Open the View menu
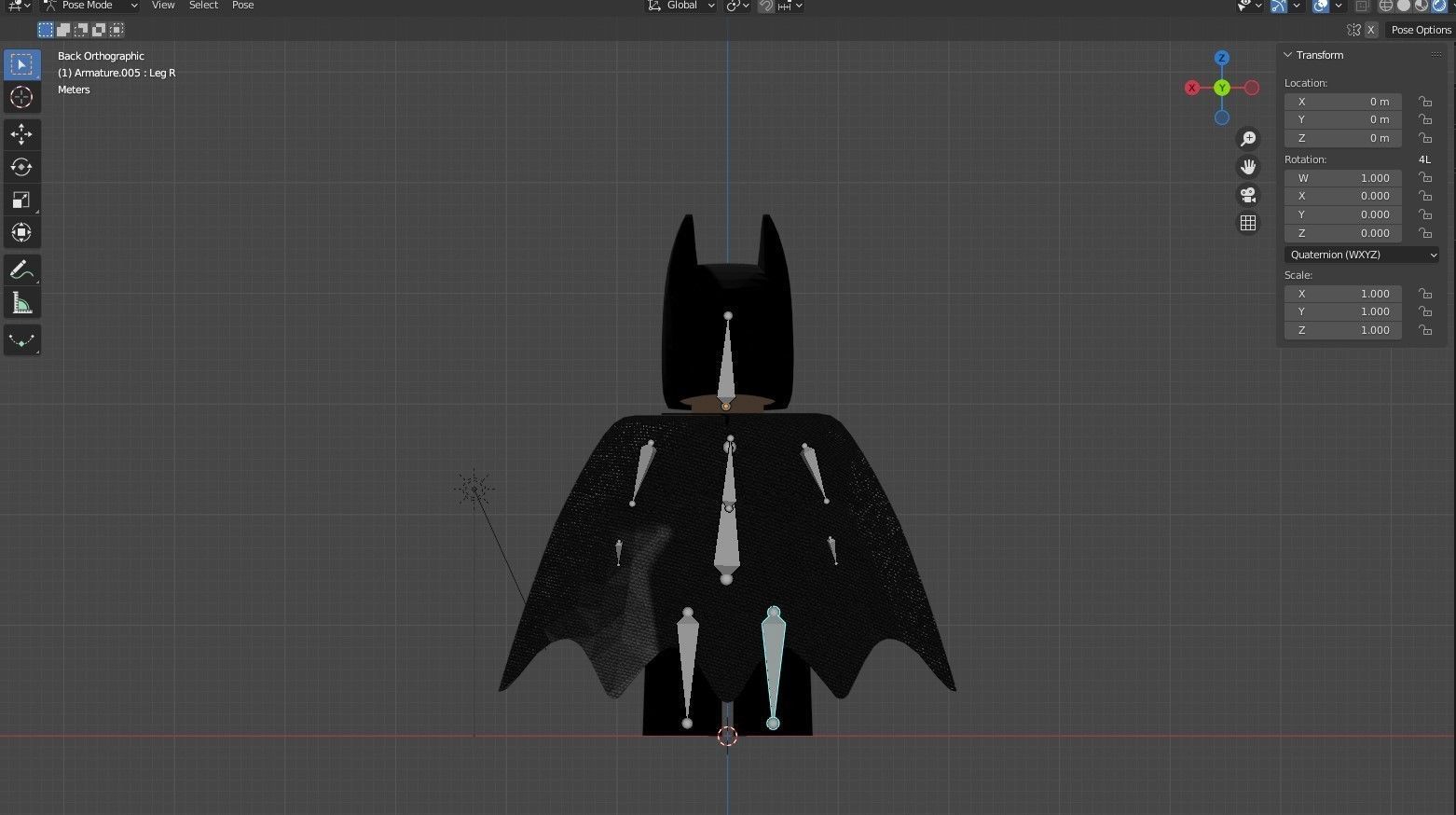The width and height of the screenshot is (1456, 815). click(163, 6)
